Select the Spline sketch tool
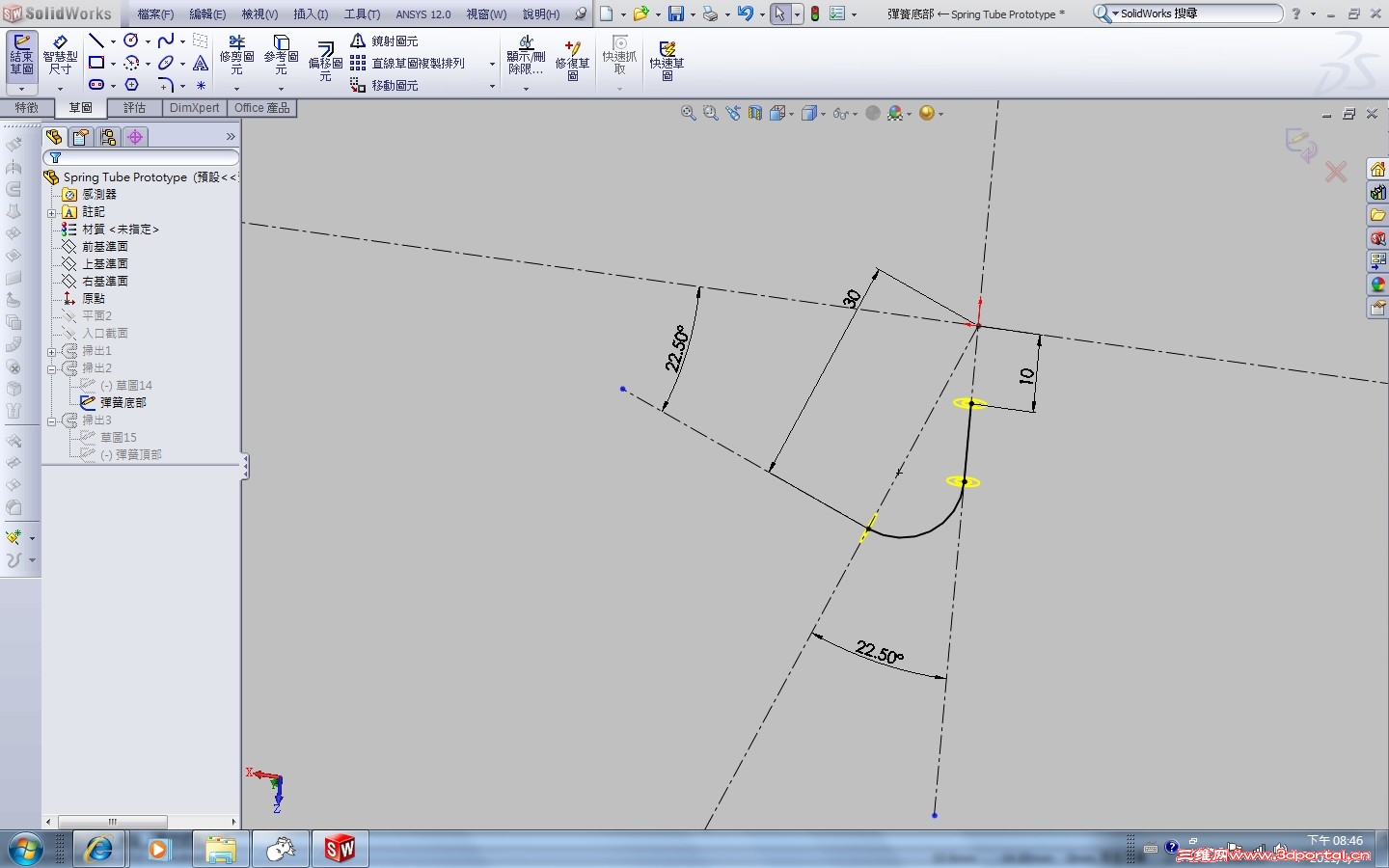 (166, 41)
